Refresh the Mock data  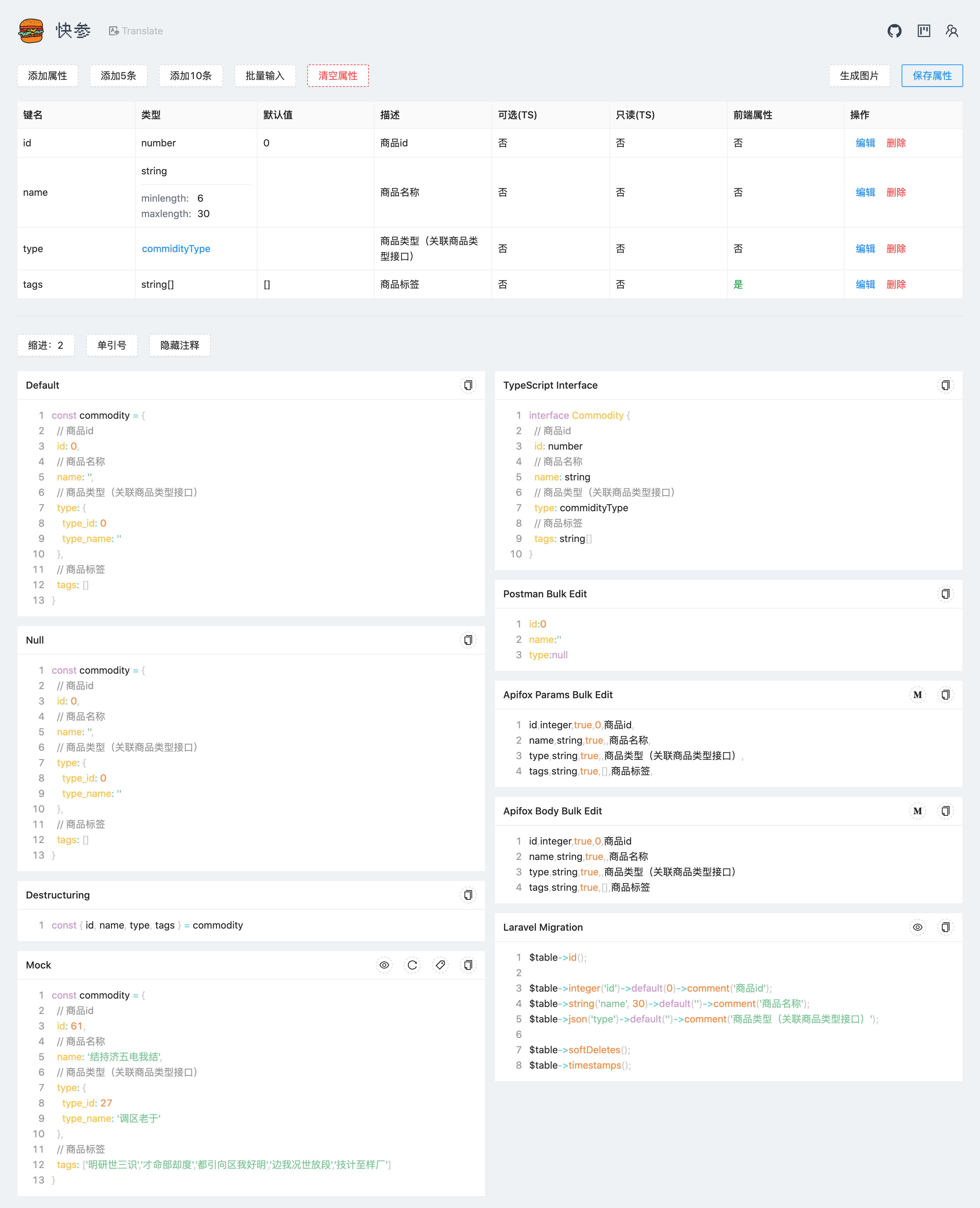pyautogui.click(x=413, y=965)
